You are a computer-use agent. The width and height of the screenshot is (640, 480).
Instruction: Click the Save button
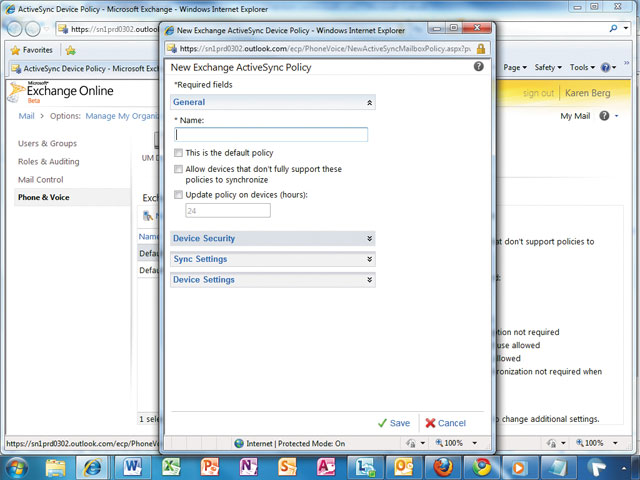(393, 423)
